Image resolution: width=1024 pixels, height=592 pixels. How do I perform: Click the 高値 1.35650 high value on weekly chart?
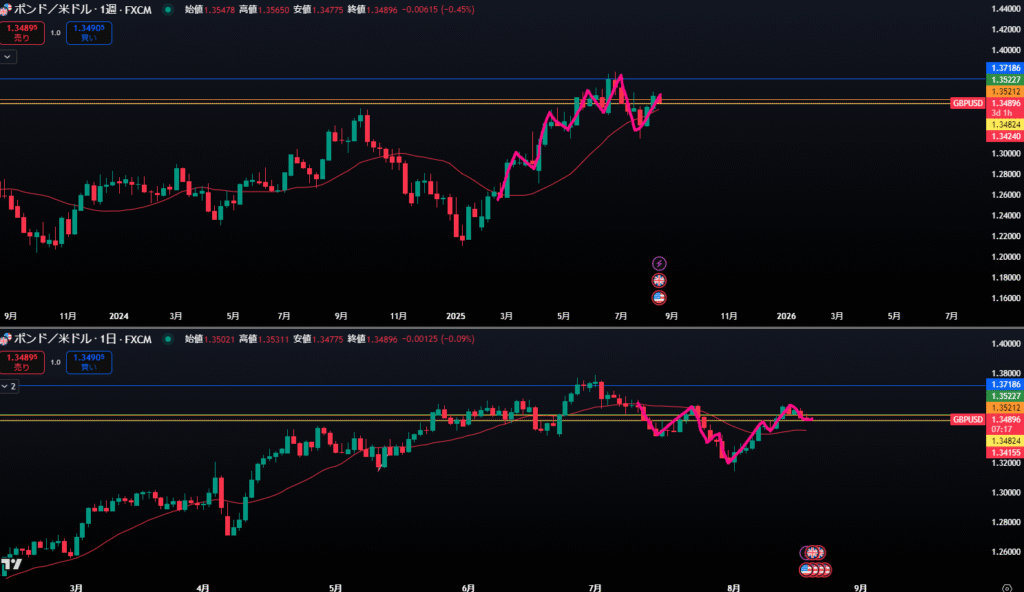264,10
